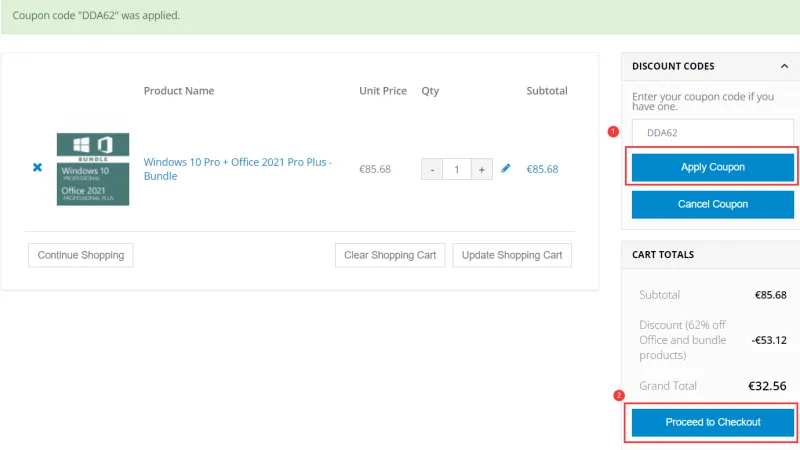The image size is (800, 450).
Task: Open the Windows 10 bundle product thumbnail
Action: point(93,169)
